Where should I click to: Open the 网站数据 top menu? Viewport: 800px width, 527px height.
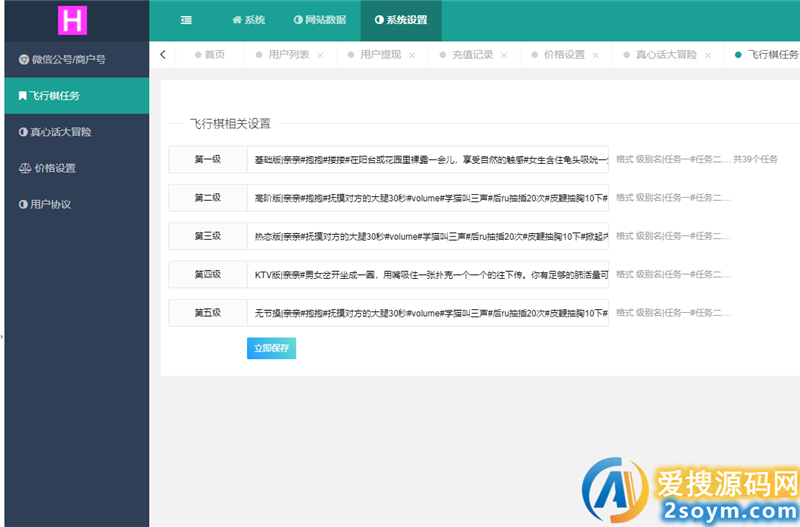[x=320, y=20]
